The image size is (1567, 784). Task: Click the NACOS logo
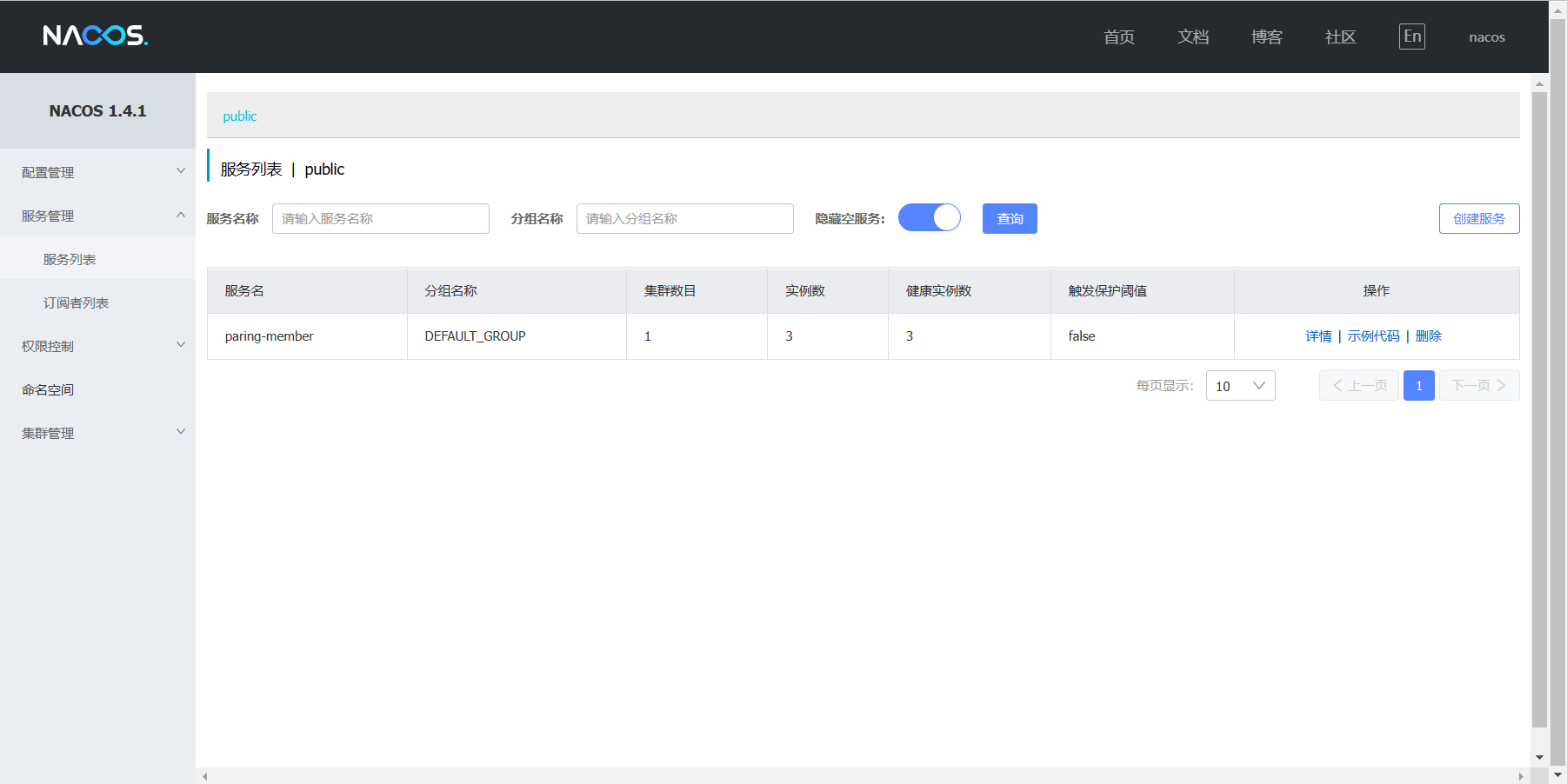[x=96, y=36]
